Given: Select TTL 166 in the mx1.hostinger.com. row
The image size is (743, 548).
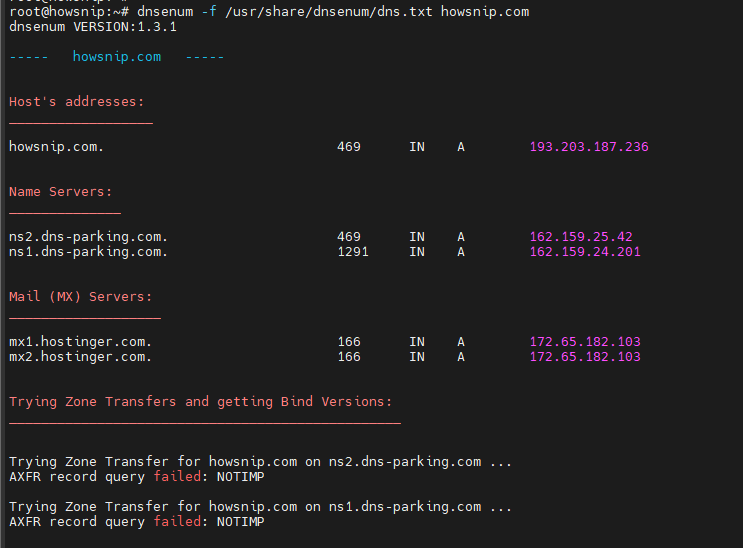Looking at the screenshot, I should coord(349,342).
